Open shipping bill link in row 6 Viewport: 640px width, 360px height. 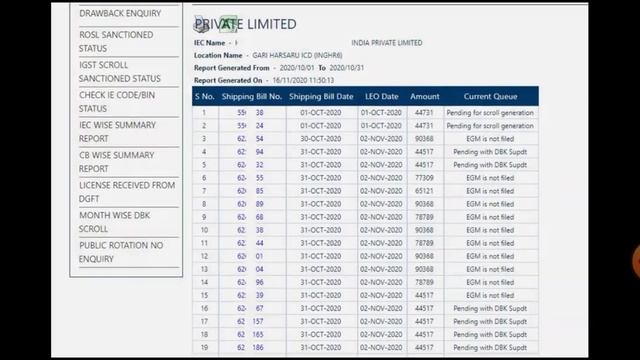pyautogui.click(x=250, y=178)
